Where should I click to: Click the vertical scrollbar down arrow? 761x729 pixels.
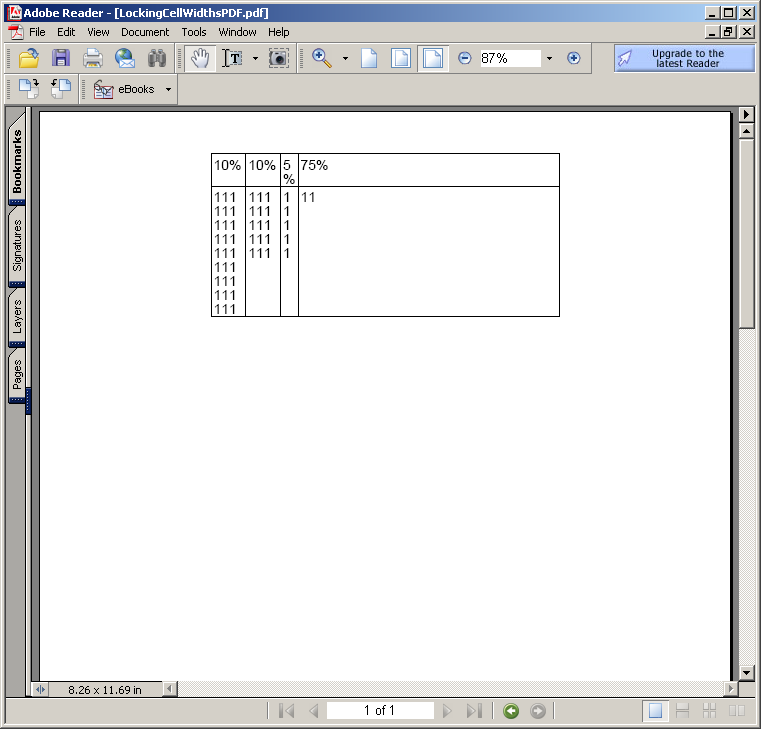click(746, 672)
